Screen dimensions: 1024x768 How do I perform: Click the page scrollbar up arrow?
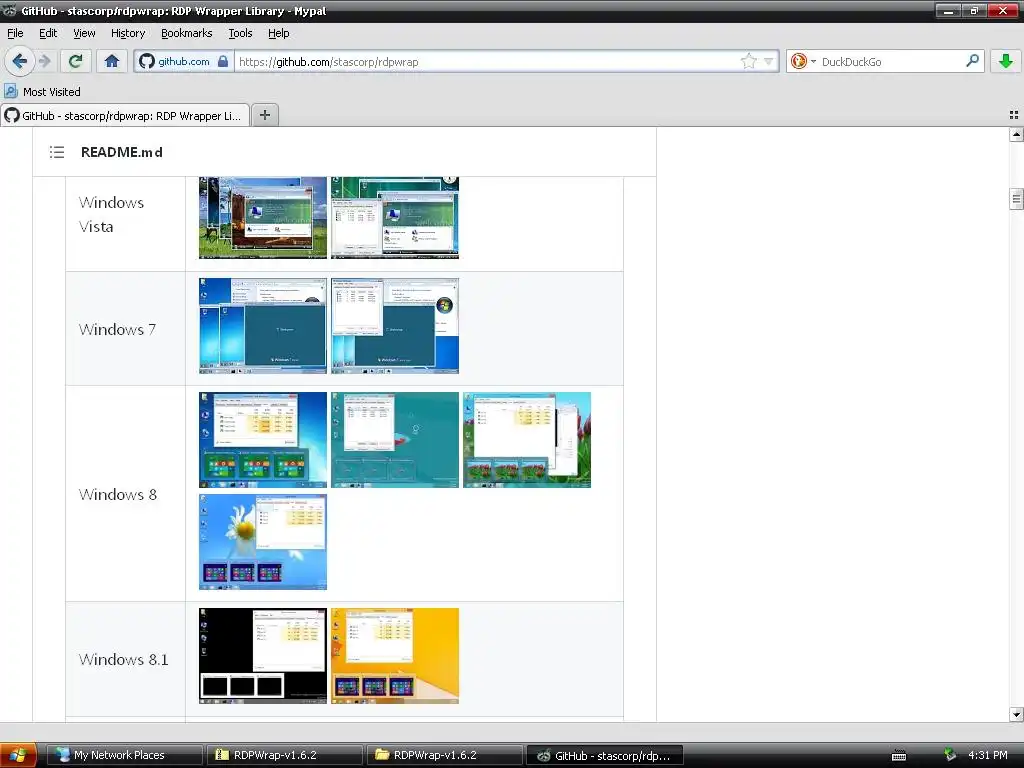(x=1016, y=135)
